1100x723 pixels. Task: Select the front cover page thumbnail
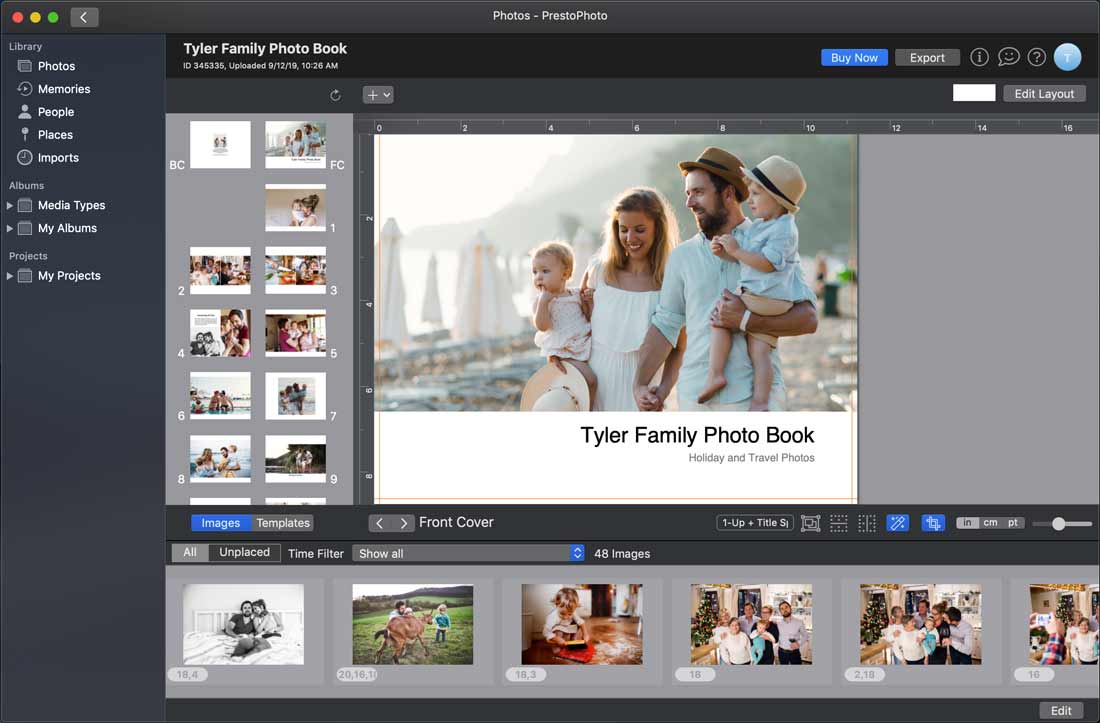[x=295, y=144]
